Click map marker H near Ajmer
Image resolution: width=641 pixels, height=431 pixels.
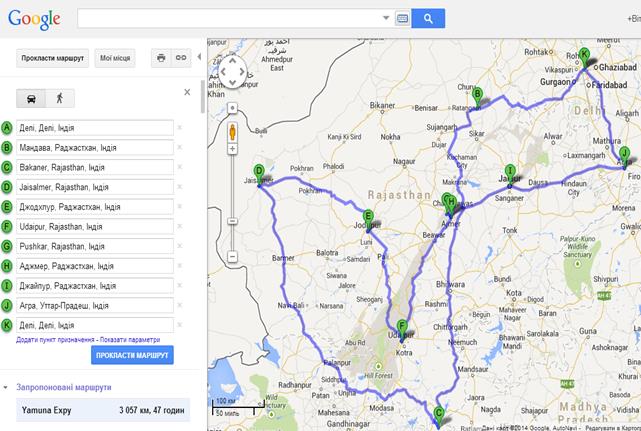(451, 206)
